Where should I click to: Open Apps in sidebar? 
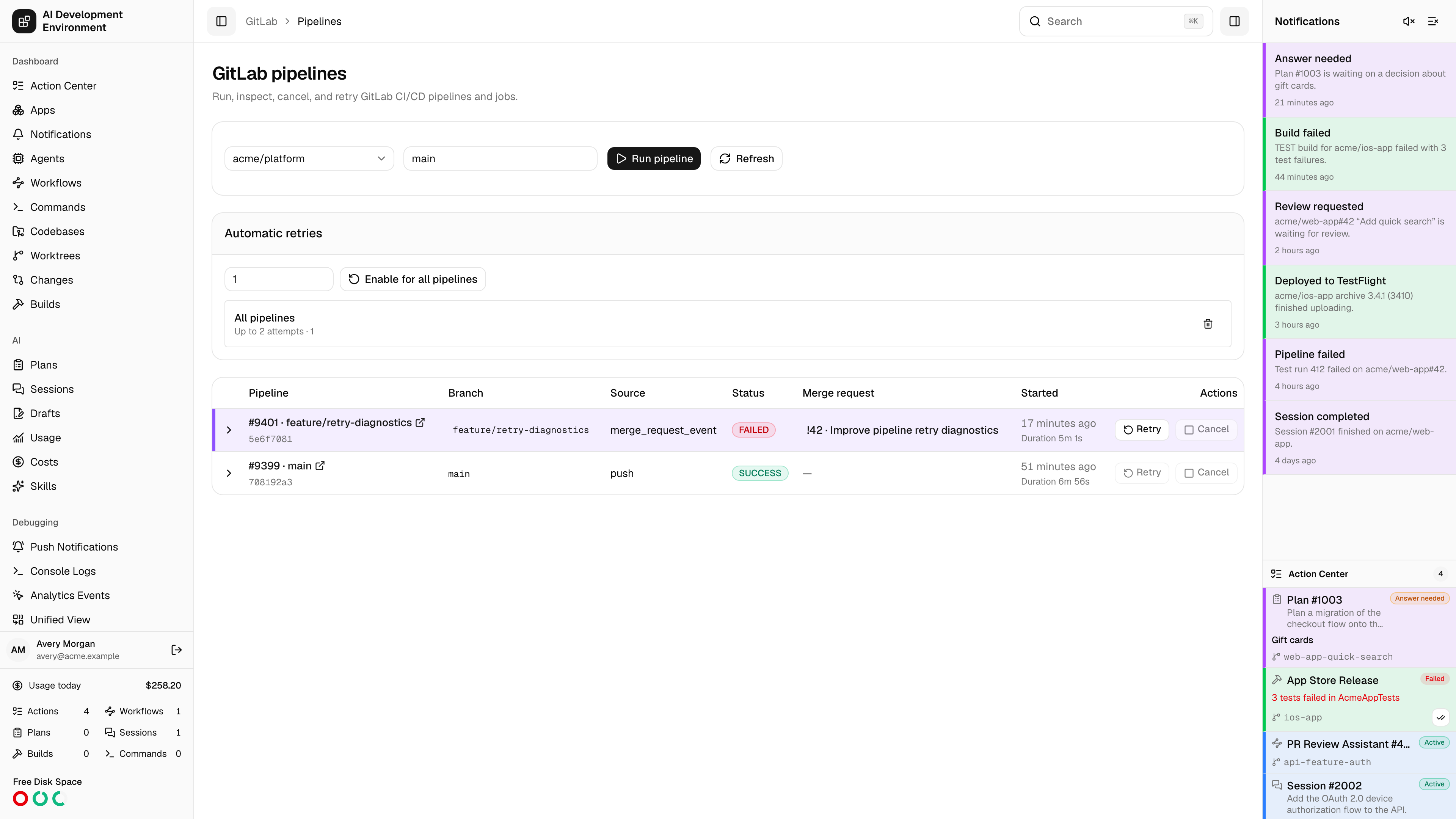[x=97, y=110]
